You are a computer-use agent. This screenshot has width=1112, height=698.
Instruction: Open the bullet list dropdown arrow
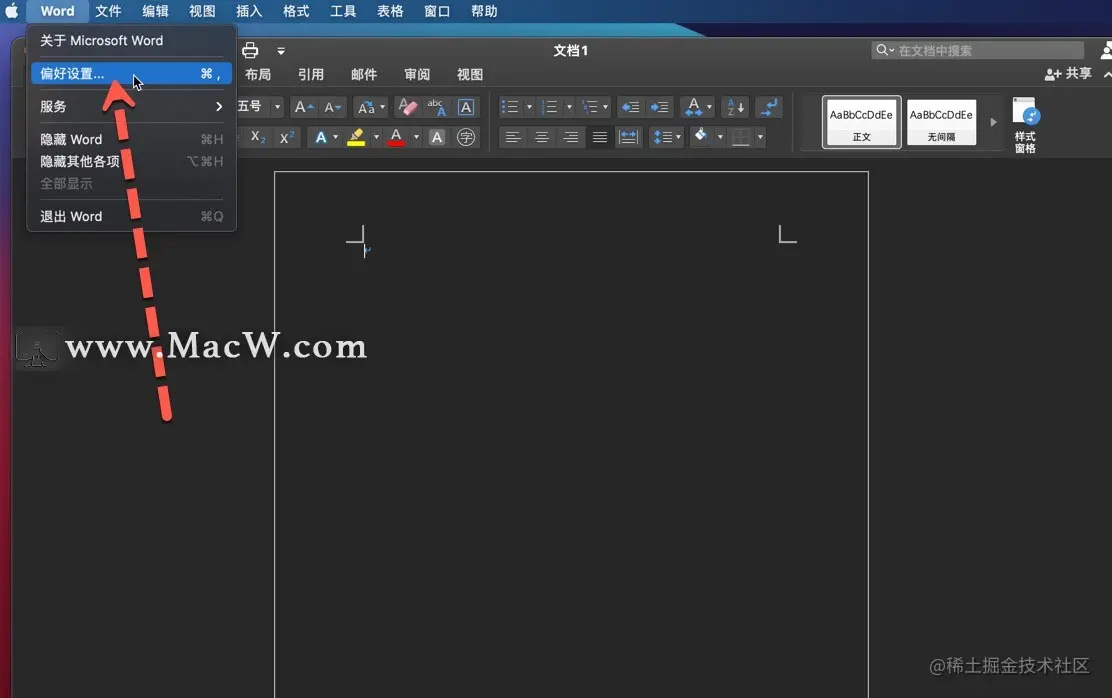(x=529, y=107)
